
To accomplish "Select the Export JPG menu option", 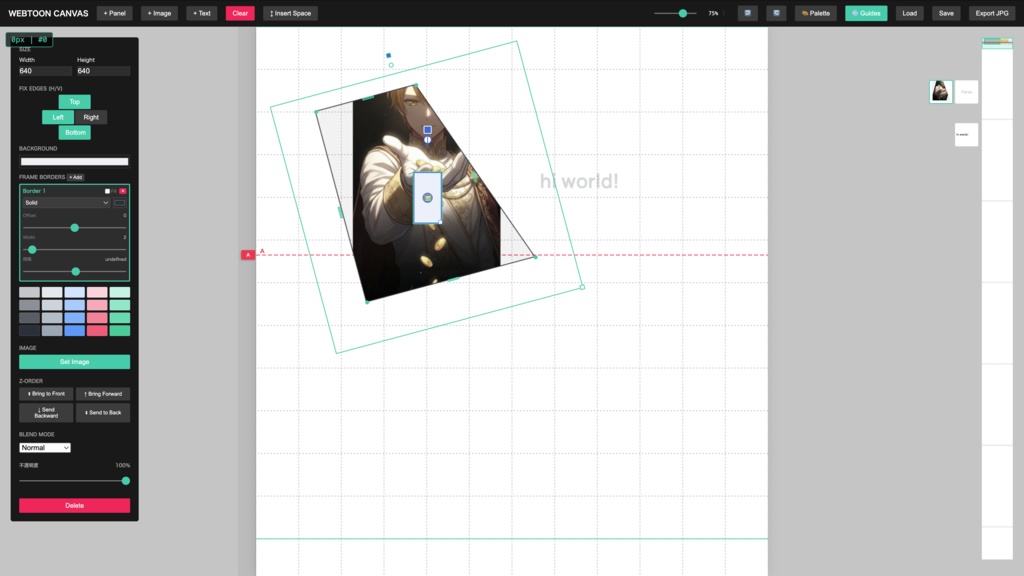I will pos(991,13).
